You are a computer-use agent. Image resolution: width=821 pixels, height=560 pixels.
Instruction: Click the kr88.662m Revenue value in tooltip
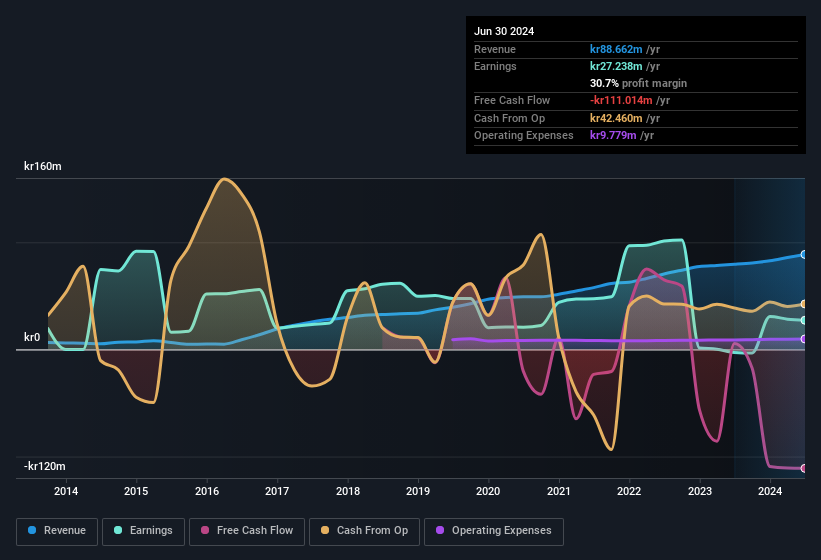624,49
